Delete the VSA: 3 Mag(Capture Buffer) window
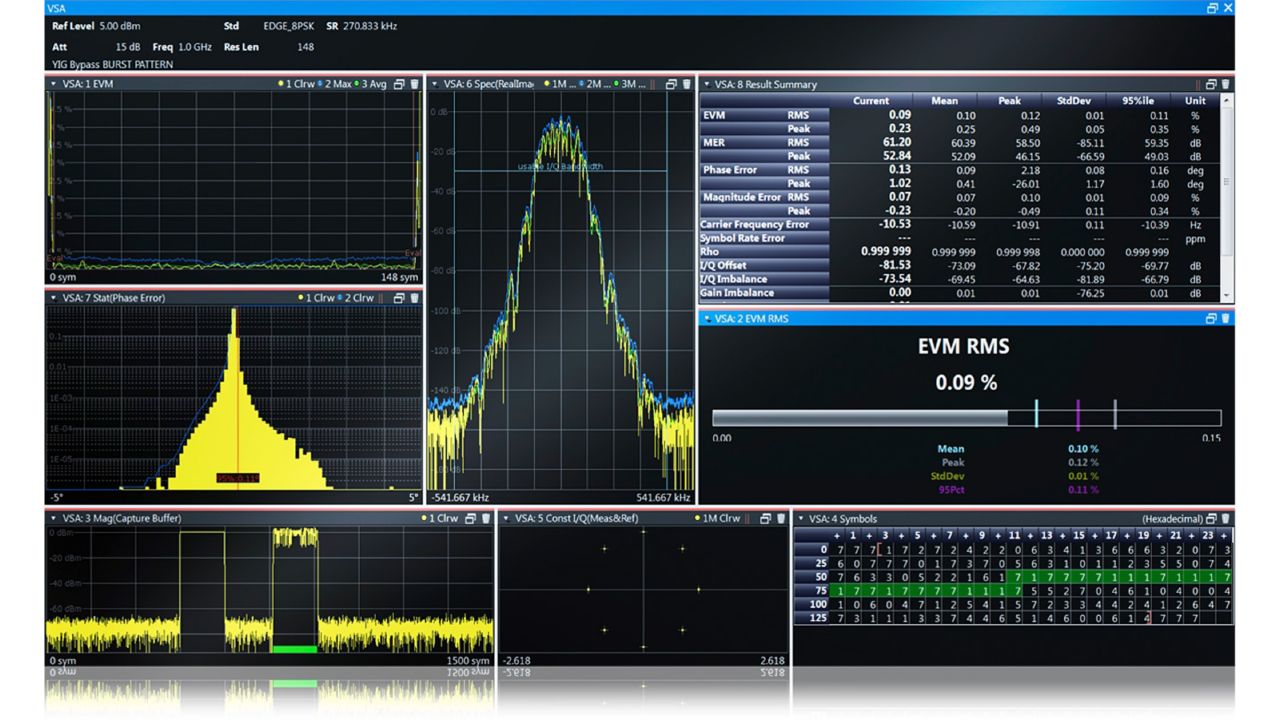The image size is (1280, 720). 486,518
